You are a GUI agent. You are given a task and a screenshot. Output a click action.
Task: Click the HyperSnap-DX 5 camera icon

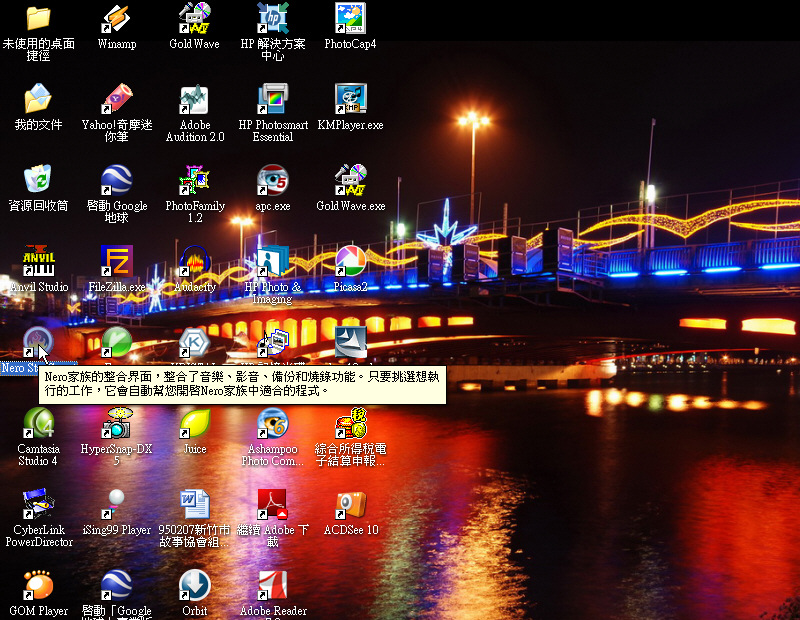point(117,423)
